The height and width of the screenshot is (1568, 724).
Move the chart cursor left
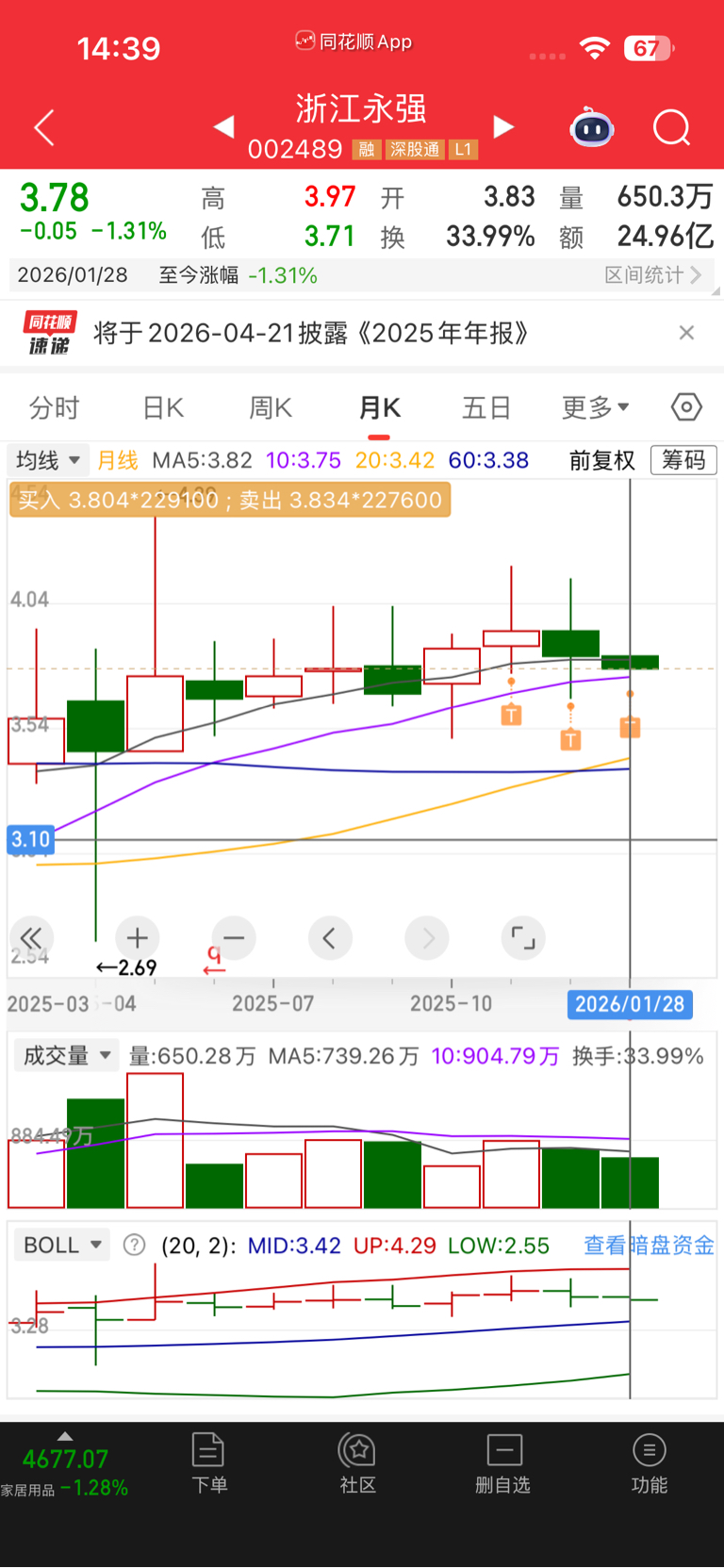[x=330, y=938]
